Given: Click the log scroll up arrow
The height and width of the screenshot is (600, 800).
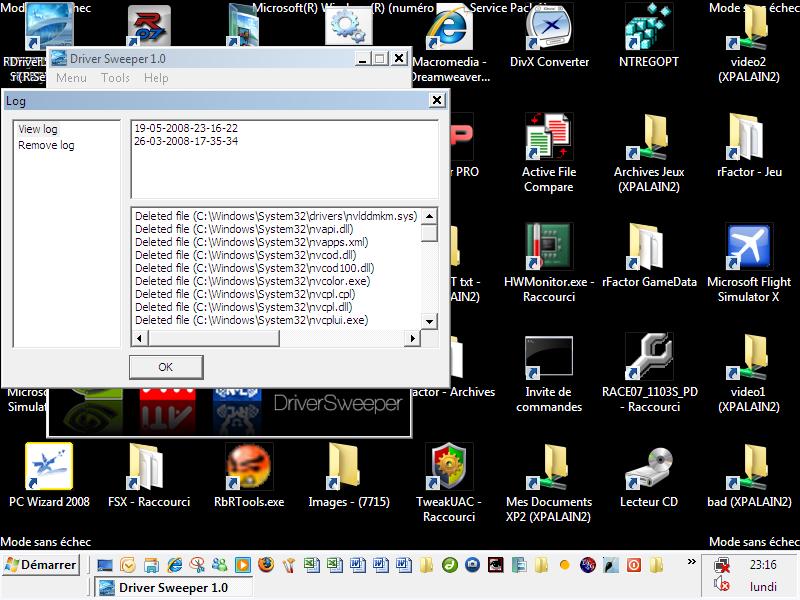Looking at the screenshot, I should click(x=430, y=216).
